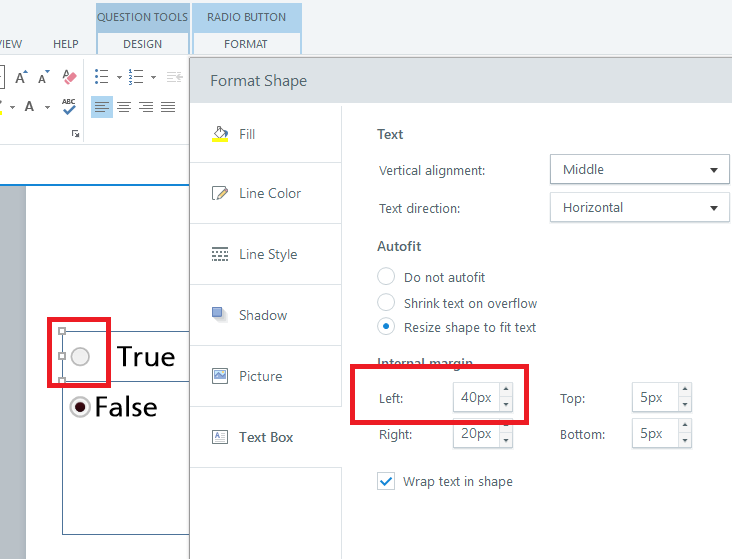Screen dimensions: 732x559
Task: Click the True answer text
Action: (x=146, y=357)
